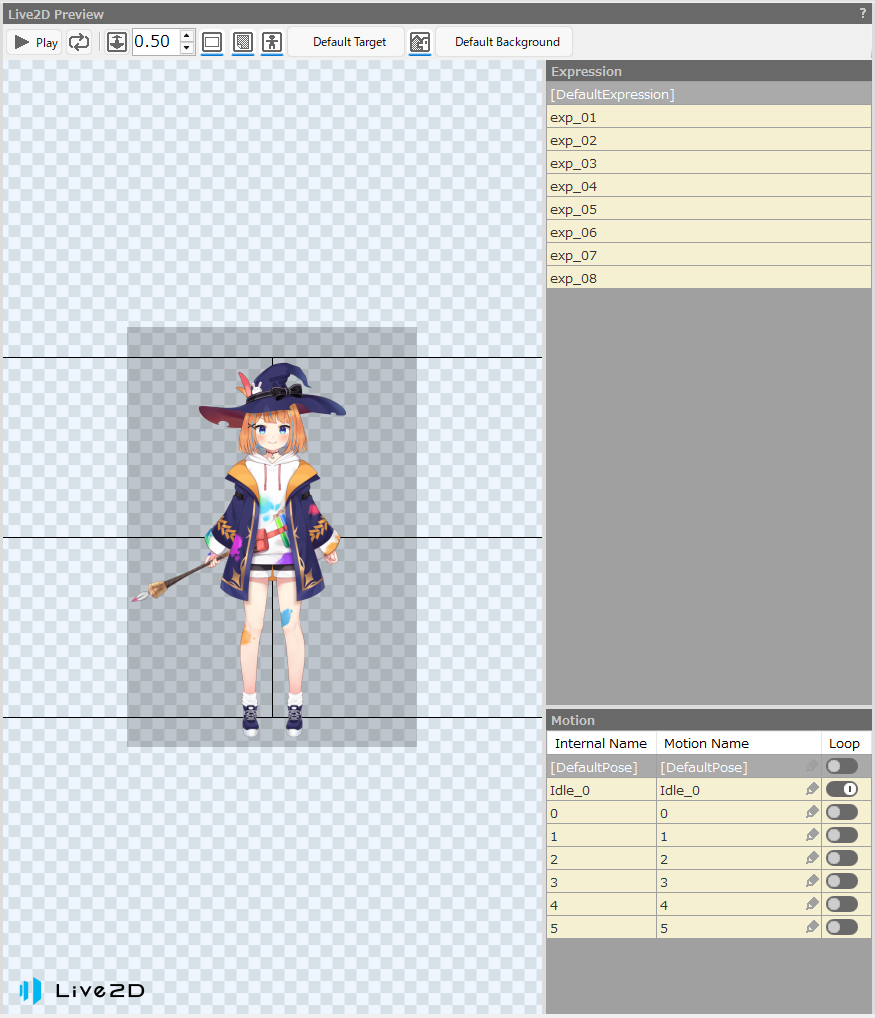This screenshot has width=875, height=1018.
Task: Enable loop for motion 5
Action: 842,927
